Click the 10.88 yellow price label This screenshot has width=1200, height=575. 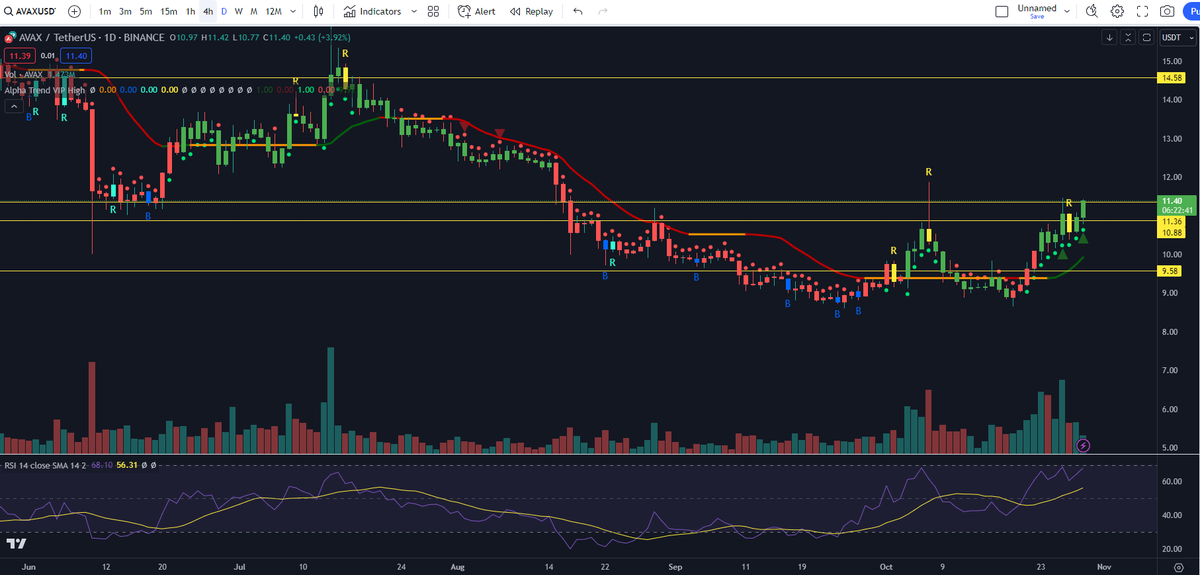click(1171, 232)
